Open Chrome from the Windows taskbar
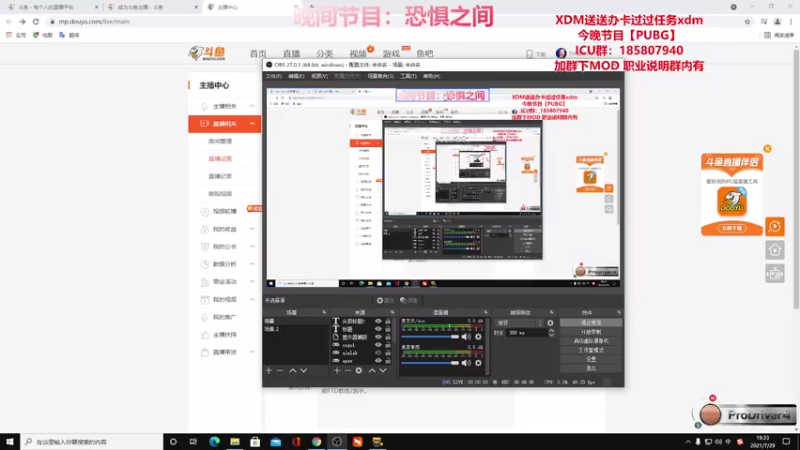The height and width of the screenshot is (450, 800). 316,442
